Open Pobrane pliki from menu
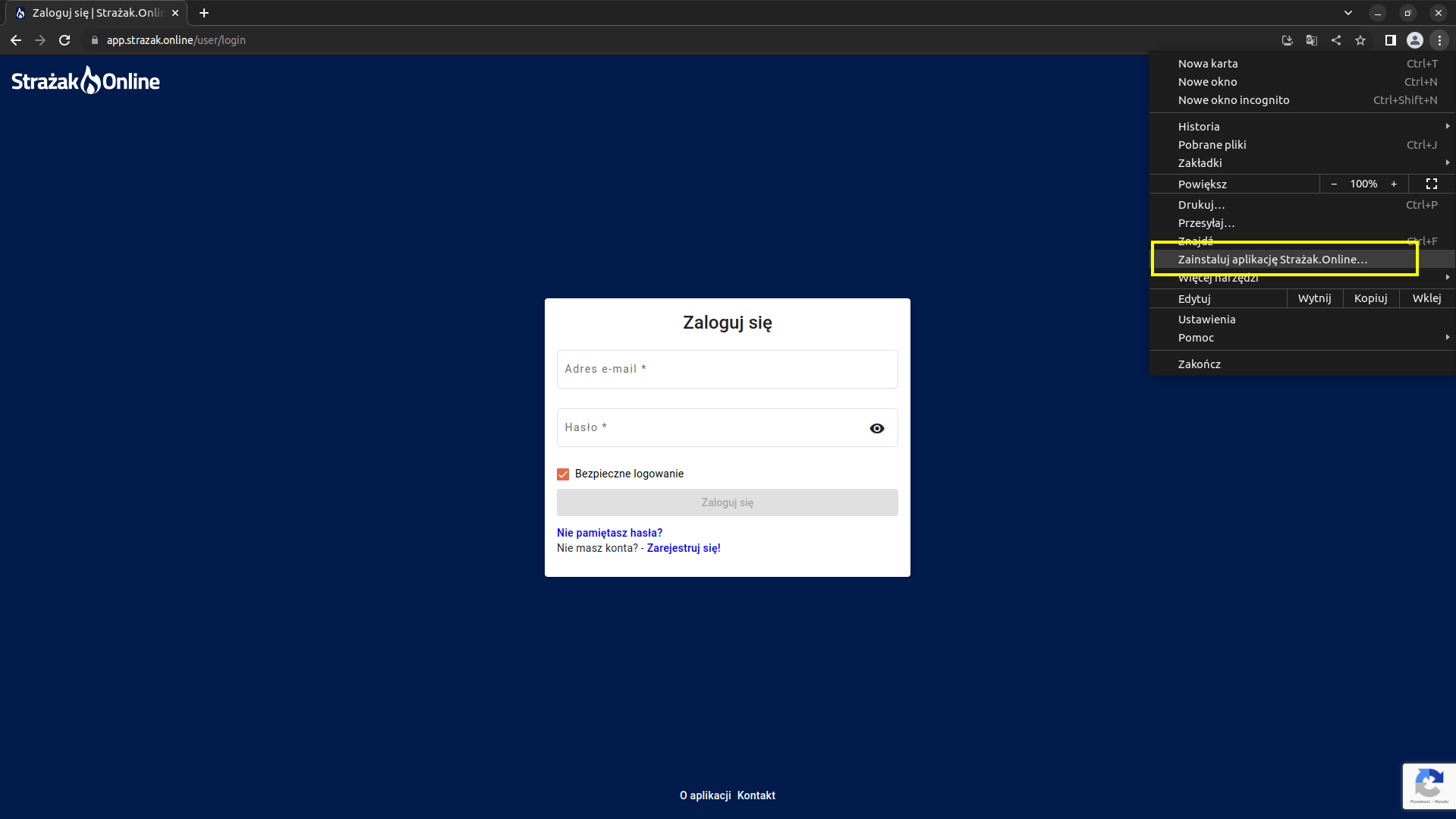Image resolution: width=1456 pixels, height=819 pixels. point(1302,145)
